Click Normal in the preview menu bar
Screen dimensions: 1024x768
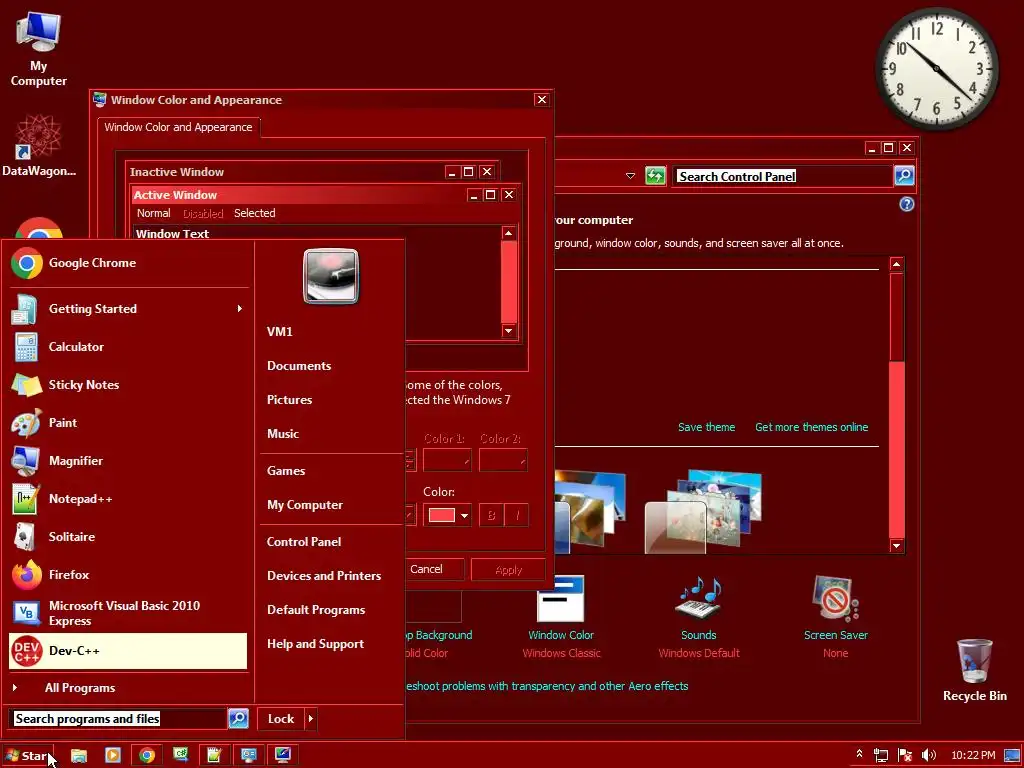click(153, 213)
